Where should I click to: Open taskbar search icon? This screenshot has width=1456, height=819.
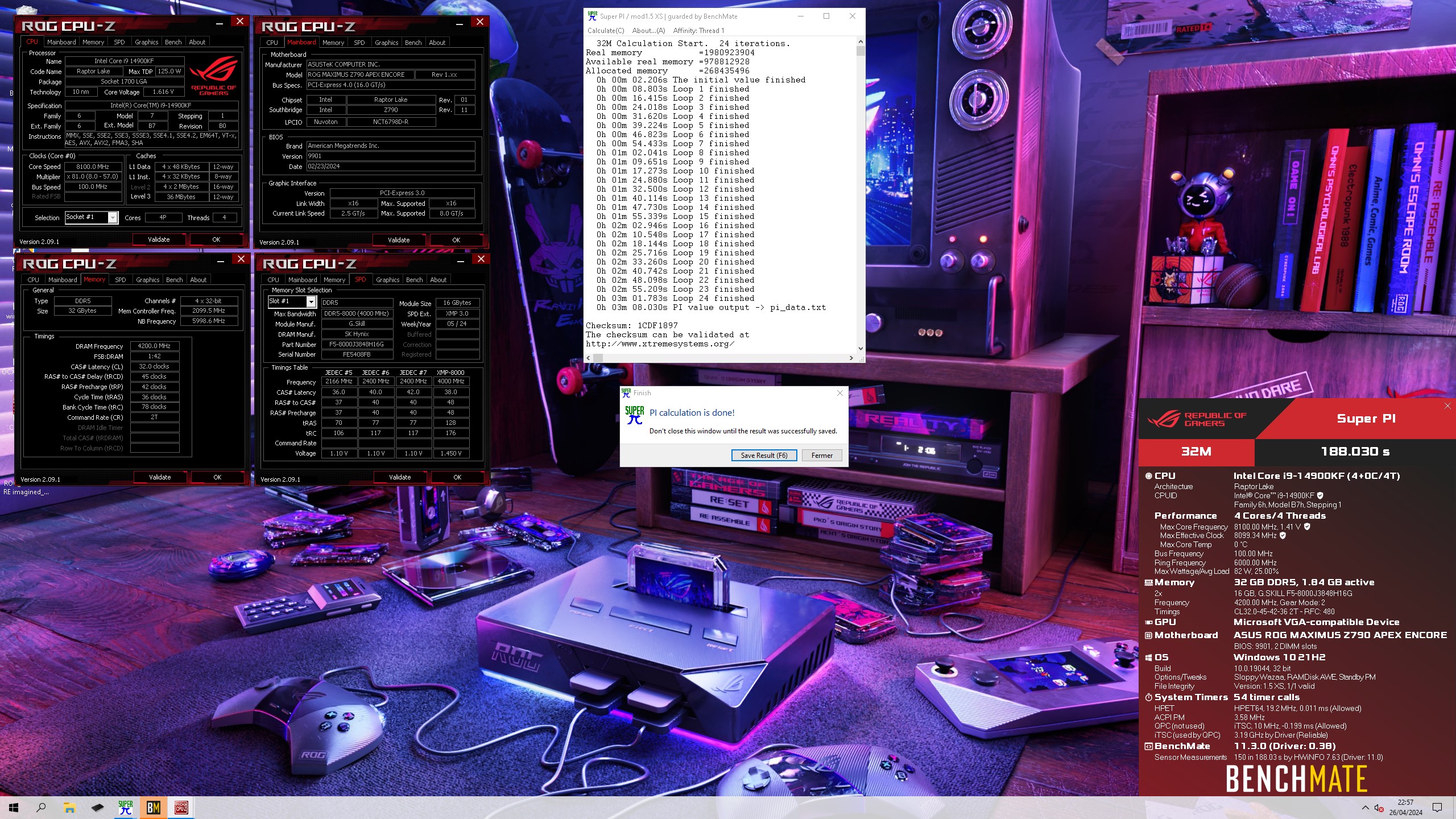41,807
